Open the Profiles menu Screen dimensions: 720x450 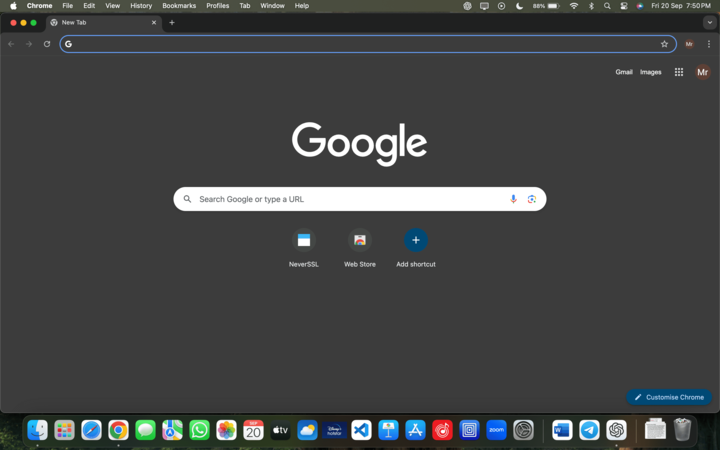pyautogui.click(x=218, y=6)
